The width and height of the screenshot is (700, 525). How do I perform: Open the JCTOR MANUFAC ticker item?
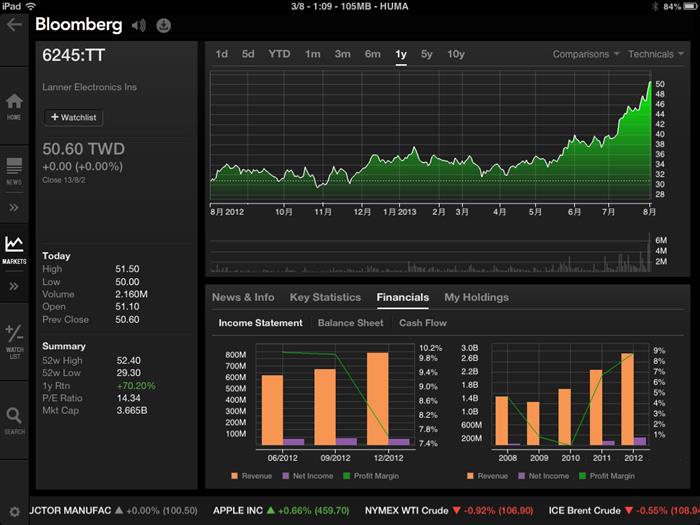pyautogui.click(x=113, y=510)
